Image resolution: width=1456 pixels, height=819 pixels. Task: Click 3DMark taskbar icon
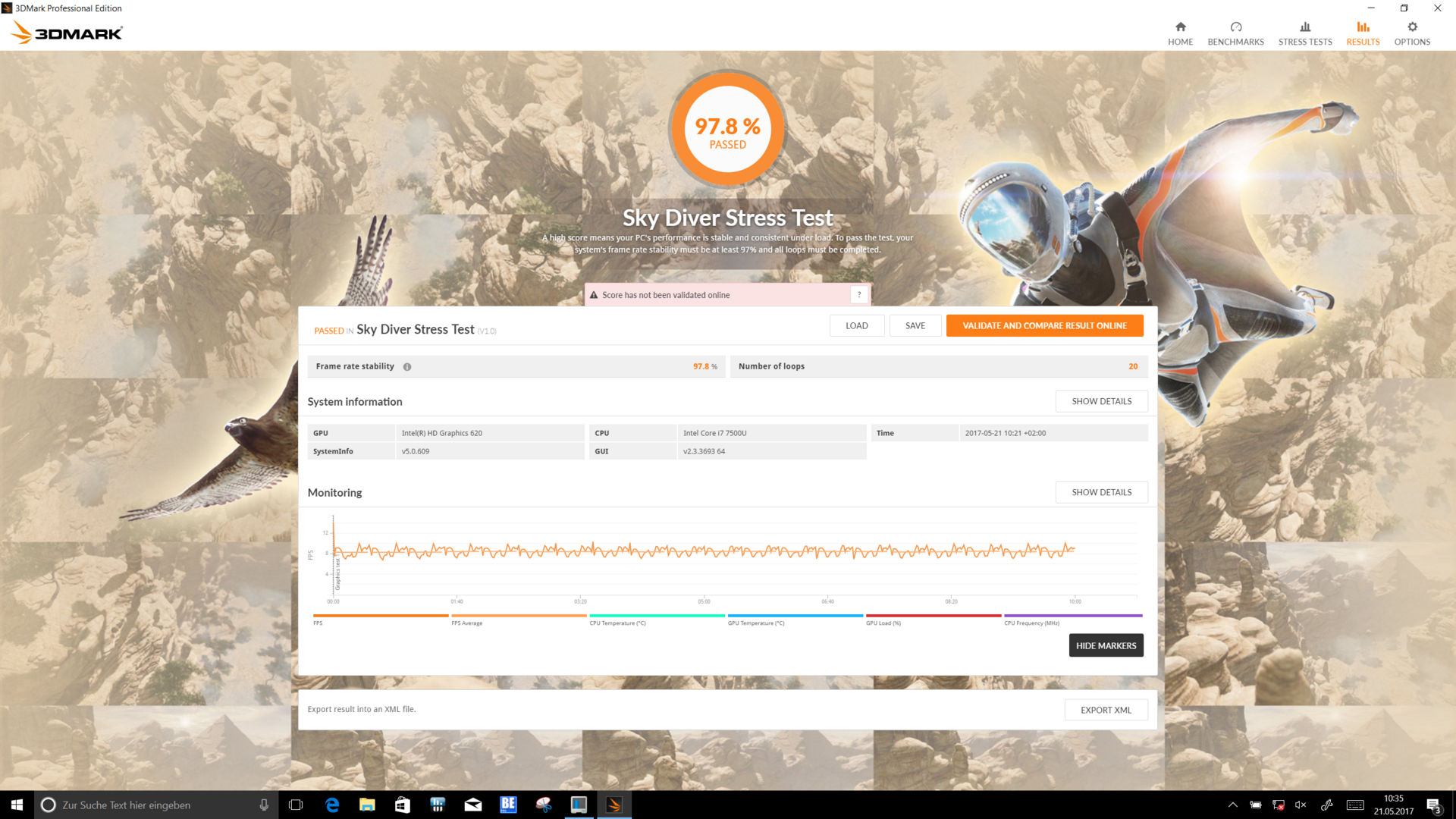(614, 805)
